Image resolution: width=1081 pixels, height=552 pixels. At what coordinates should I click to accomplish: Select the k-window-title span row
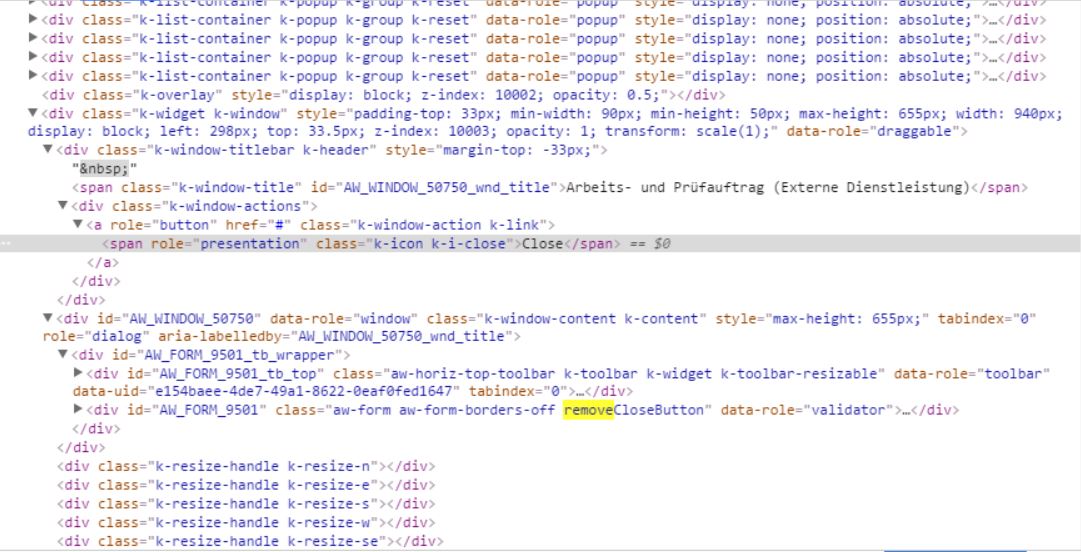549,187
